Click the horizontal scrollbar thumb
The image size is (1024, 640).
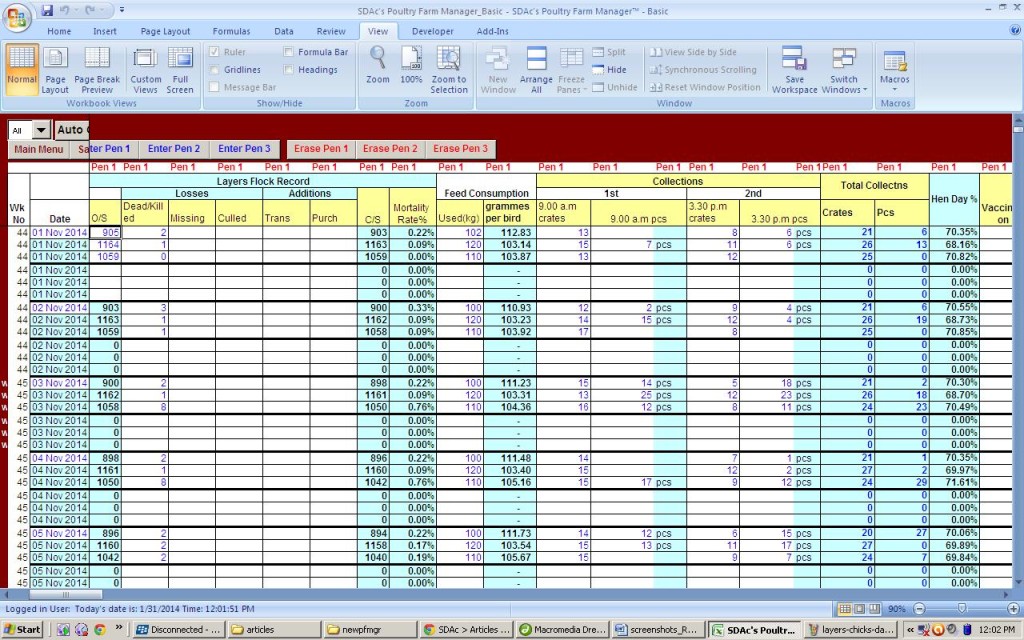(65, 595)
